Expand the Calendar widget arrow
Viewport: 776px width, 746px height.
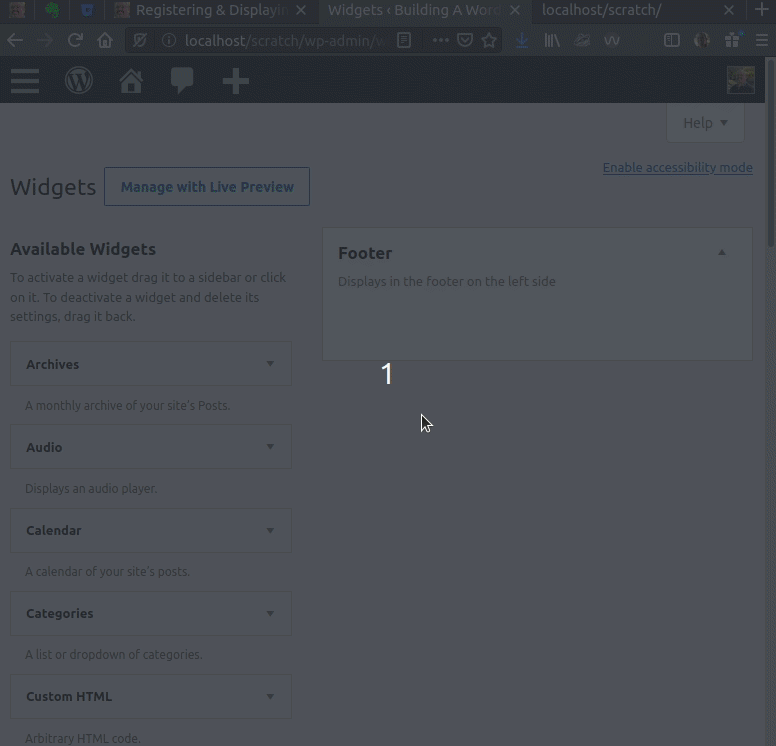click(x=270, y=531)
